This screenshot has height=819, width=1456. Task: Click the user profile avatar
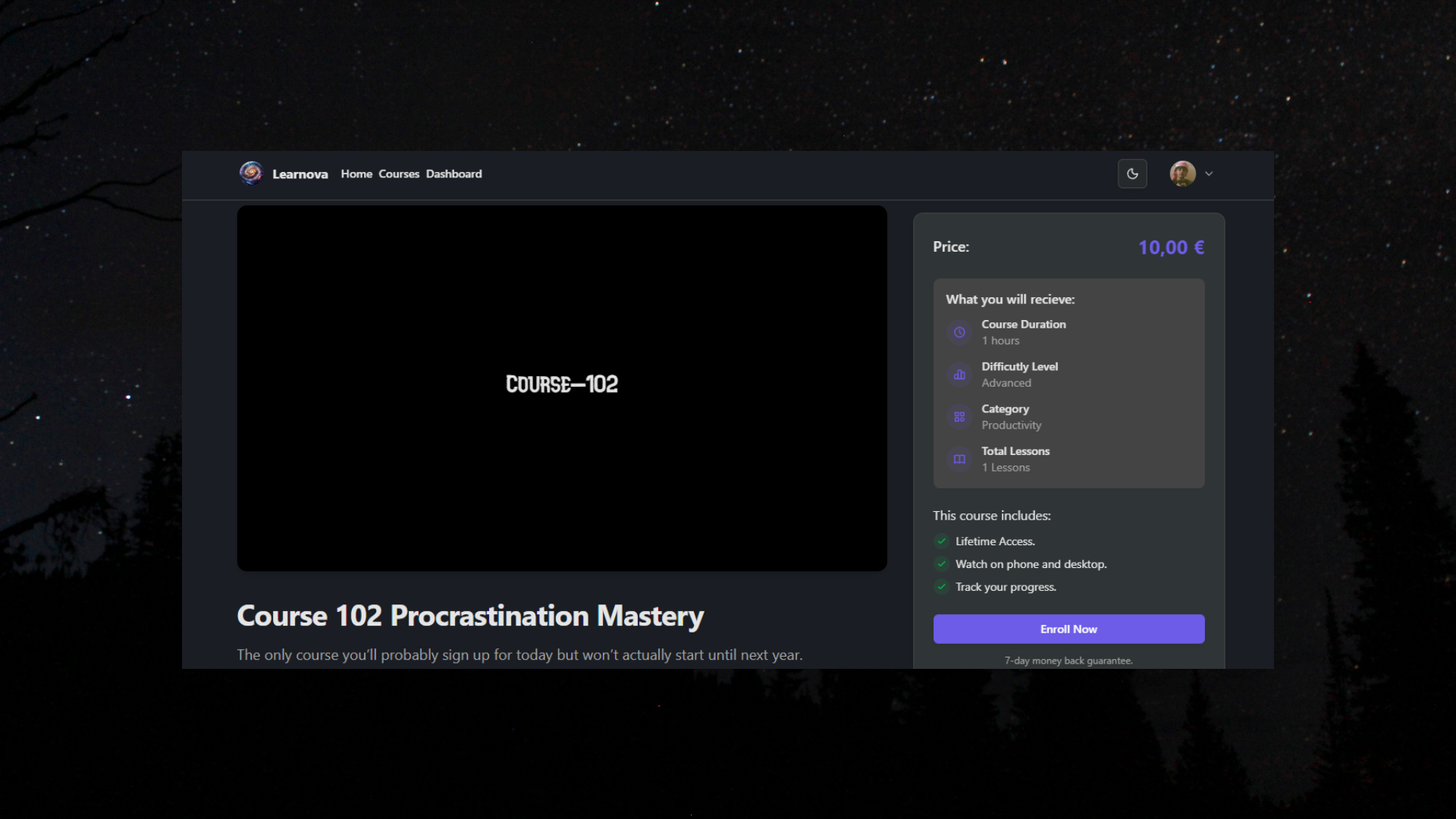[1182, 174]
